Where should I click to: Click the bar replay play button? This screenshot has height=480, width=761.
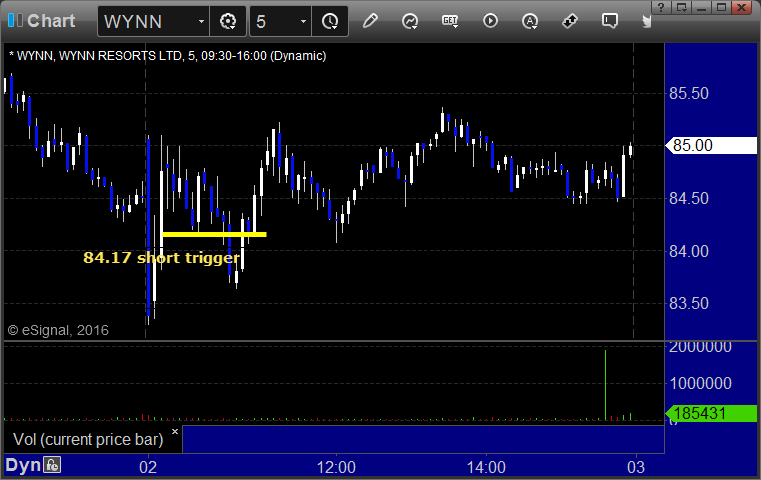pos(490,21)
